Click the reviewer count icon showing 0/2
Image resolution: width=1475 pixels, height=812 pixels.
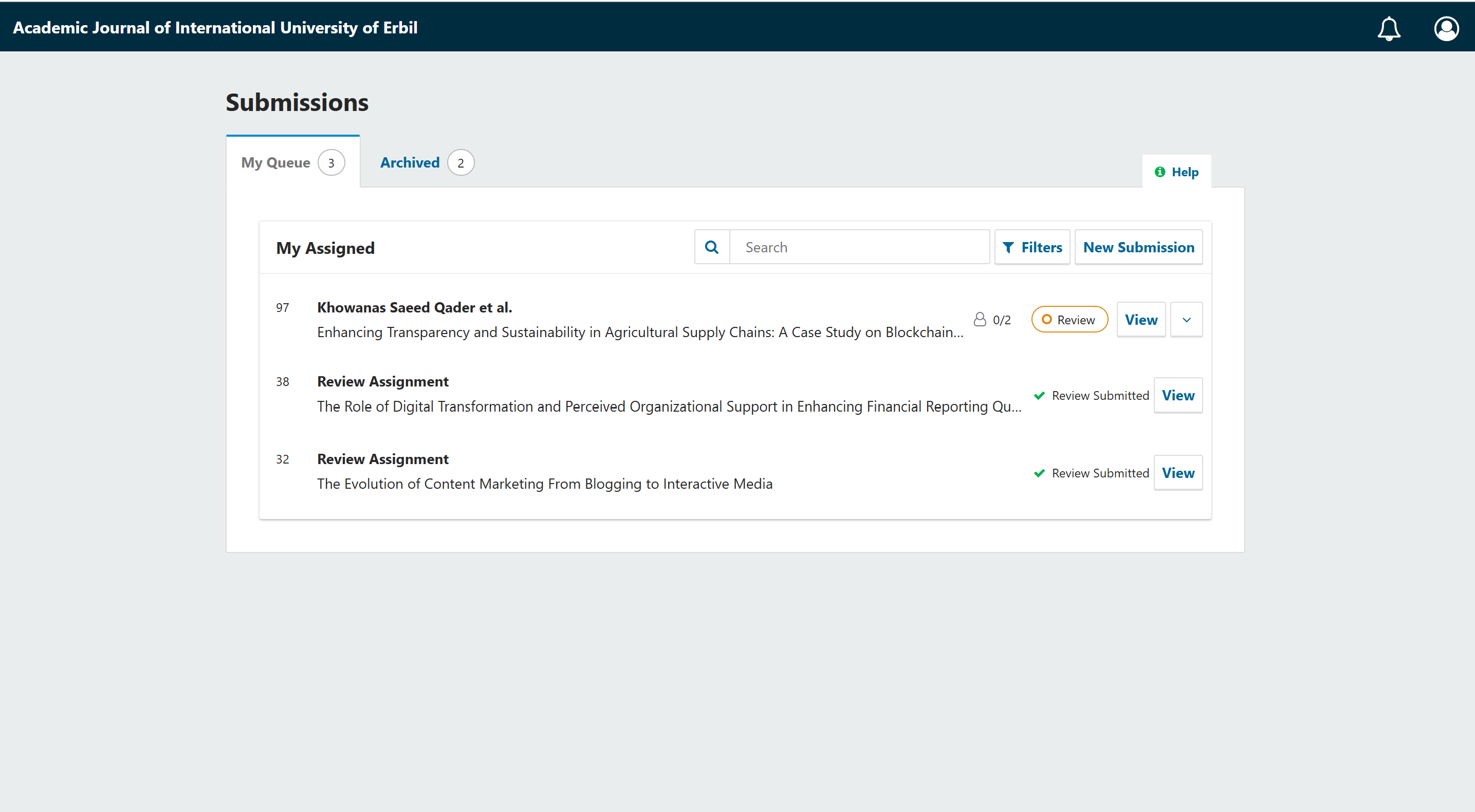pos(980,319)
